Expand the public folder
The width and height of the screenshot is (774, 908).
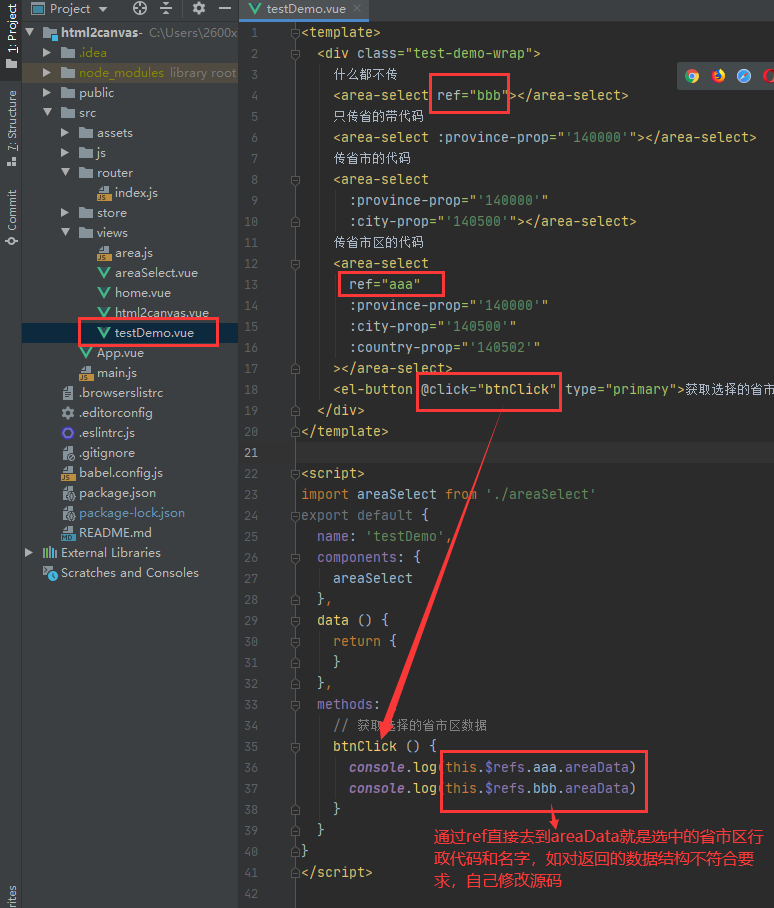tap(47, 93)
